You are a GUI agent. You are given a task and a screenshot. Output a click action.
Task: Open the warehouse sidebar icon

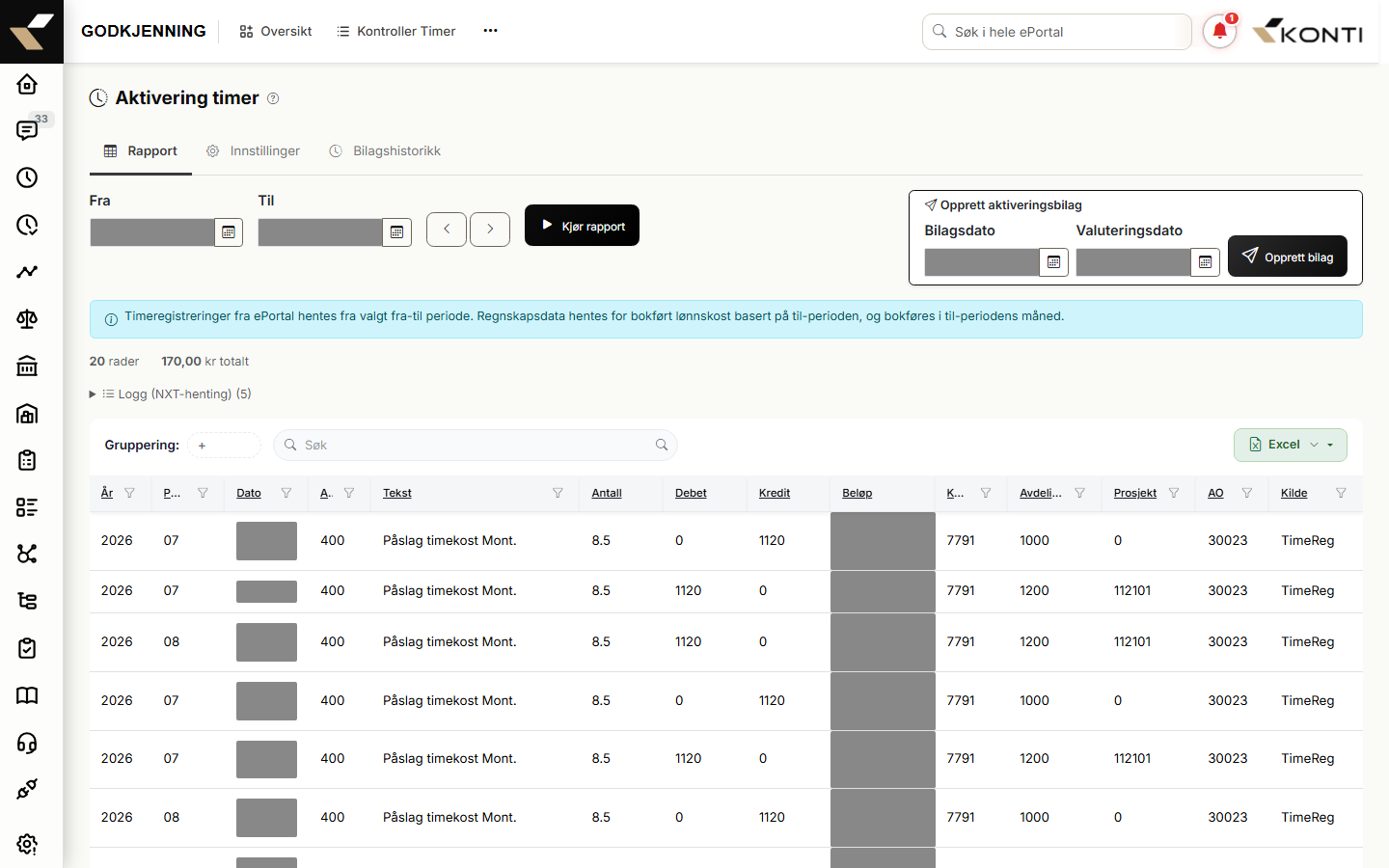click(27, 413)
